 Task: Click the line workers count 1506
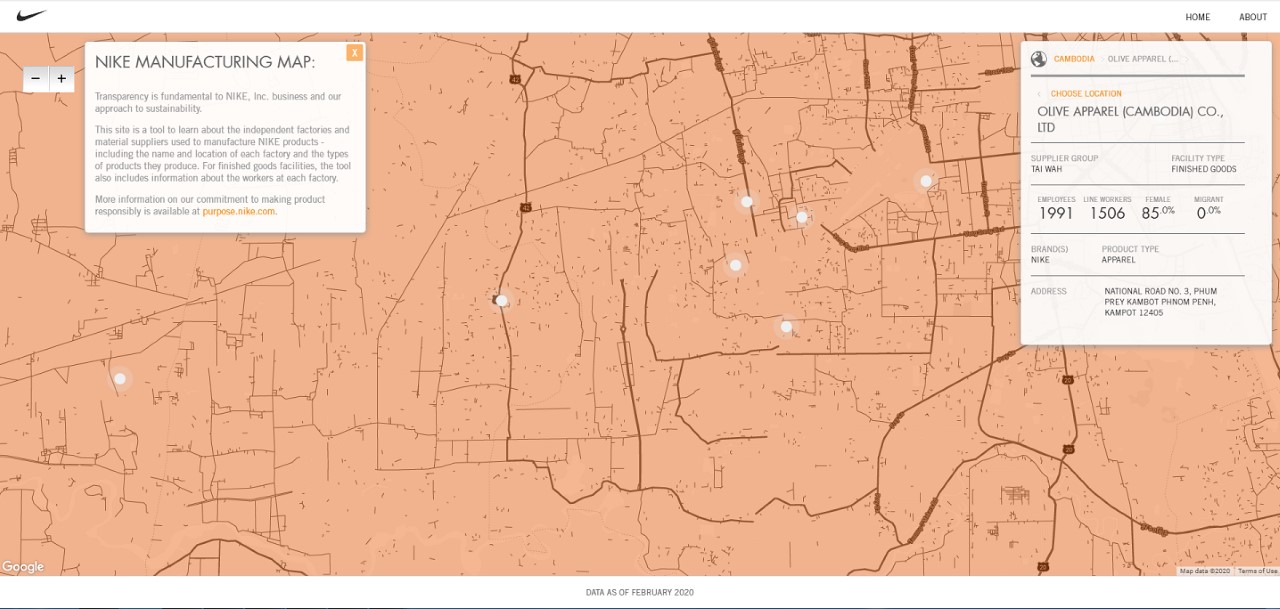(1108, 213)
